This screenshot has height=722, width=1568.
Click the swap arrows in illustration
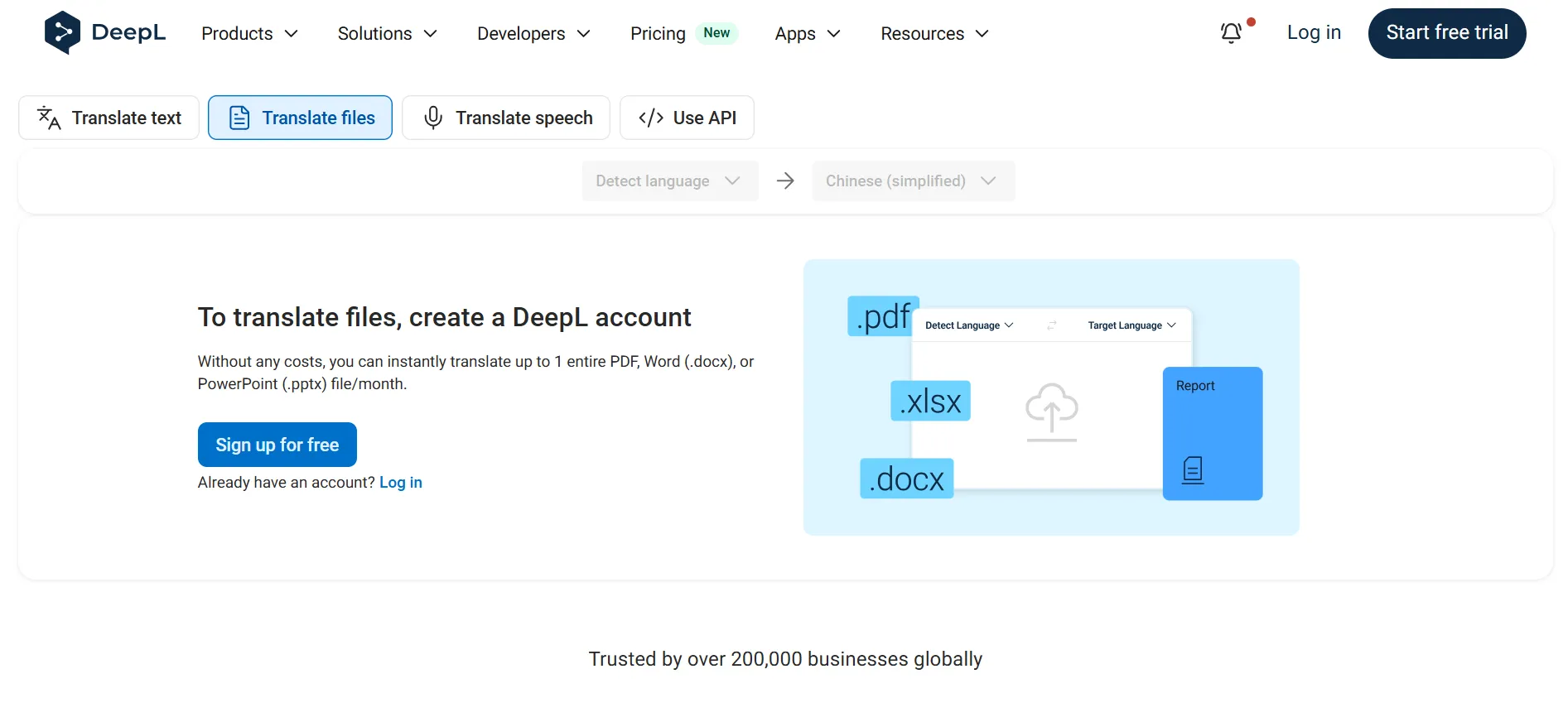tap(1051, 325)
